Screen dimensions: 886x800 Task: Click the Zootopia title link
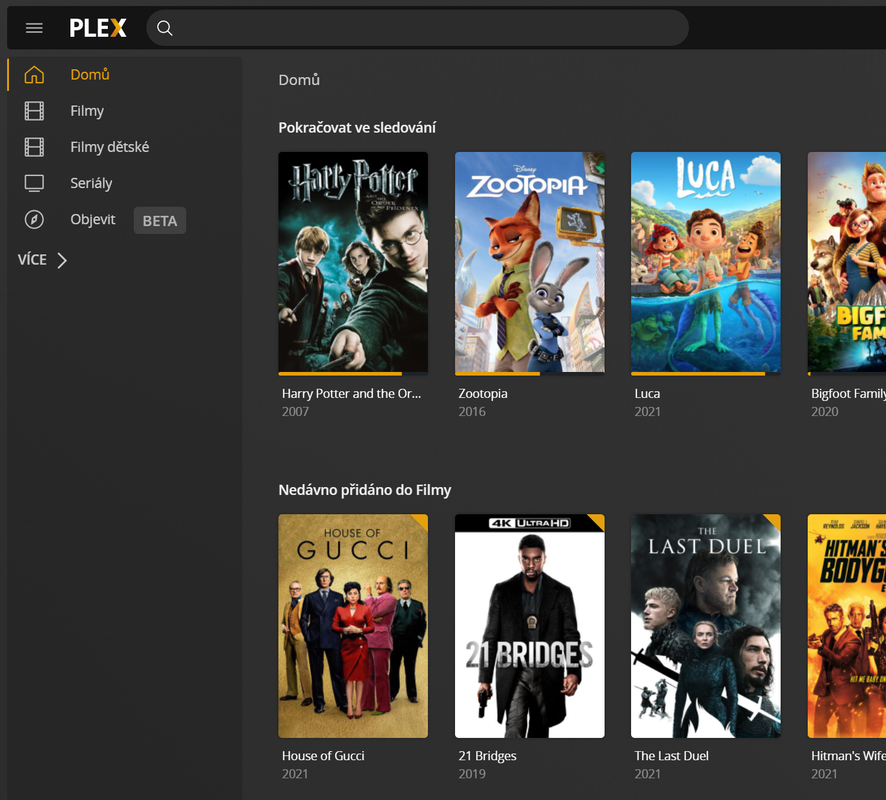(x=483, y=393)
